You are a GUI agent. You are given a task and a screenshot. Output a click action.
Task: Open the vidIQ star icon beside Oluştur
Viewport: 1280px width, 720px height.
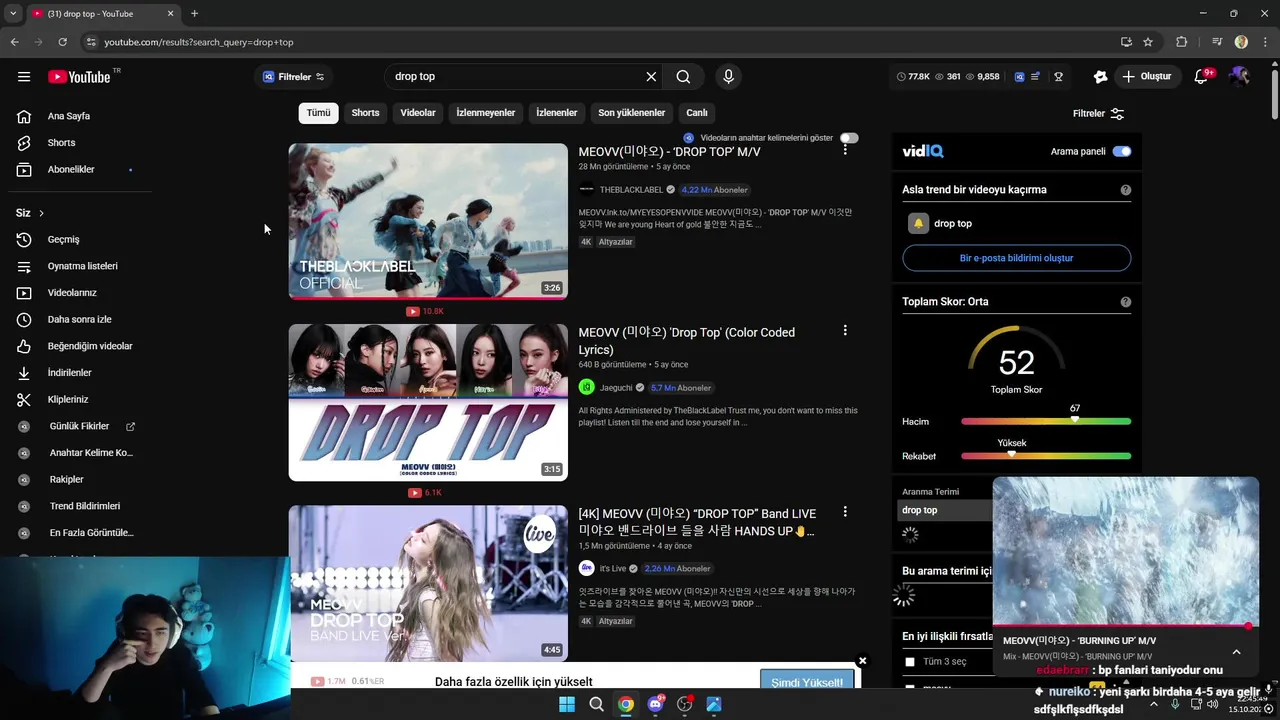click(x=1100, y=76)
